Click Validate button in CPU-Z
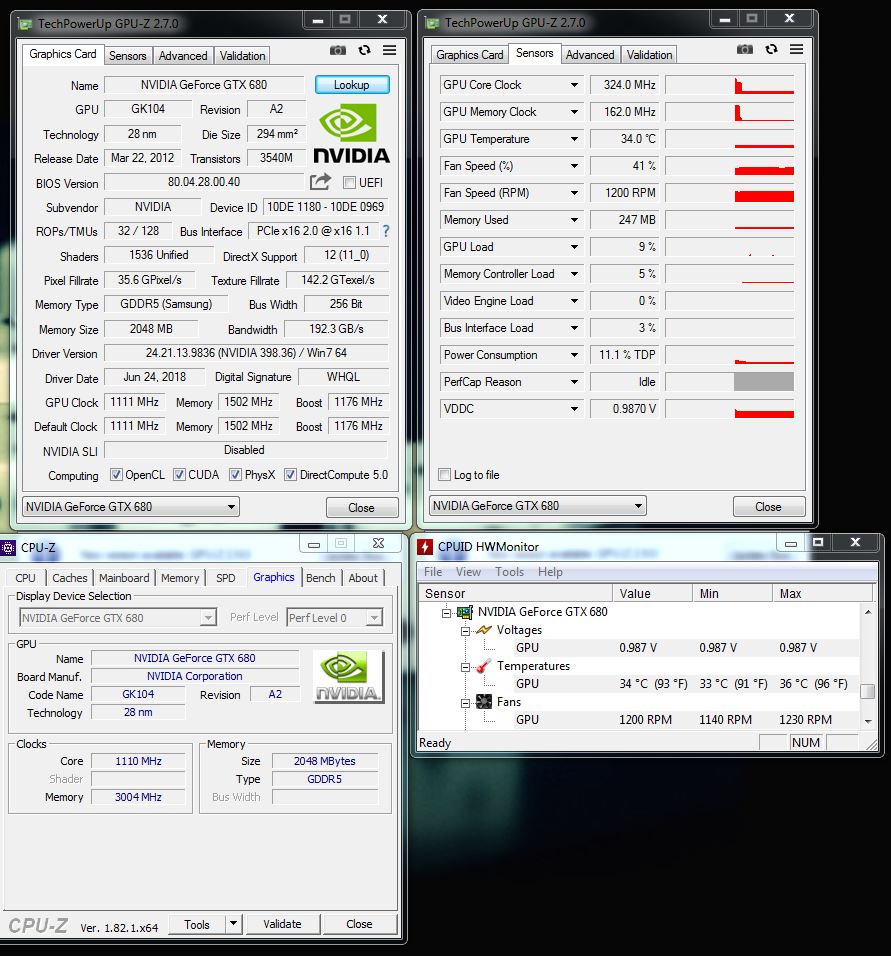 tap(282, 924)
